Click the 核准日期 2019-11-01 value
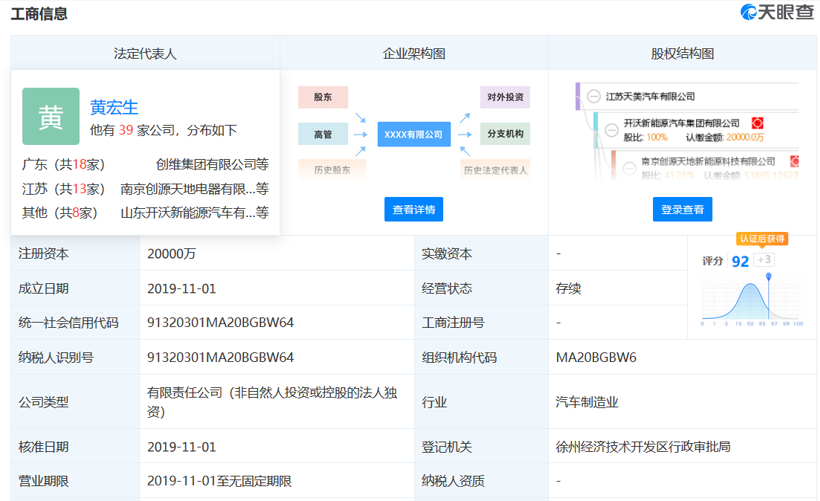The image size is (820, 501). pos(181,447)
